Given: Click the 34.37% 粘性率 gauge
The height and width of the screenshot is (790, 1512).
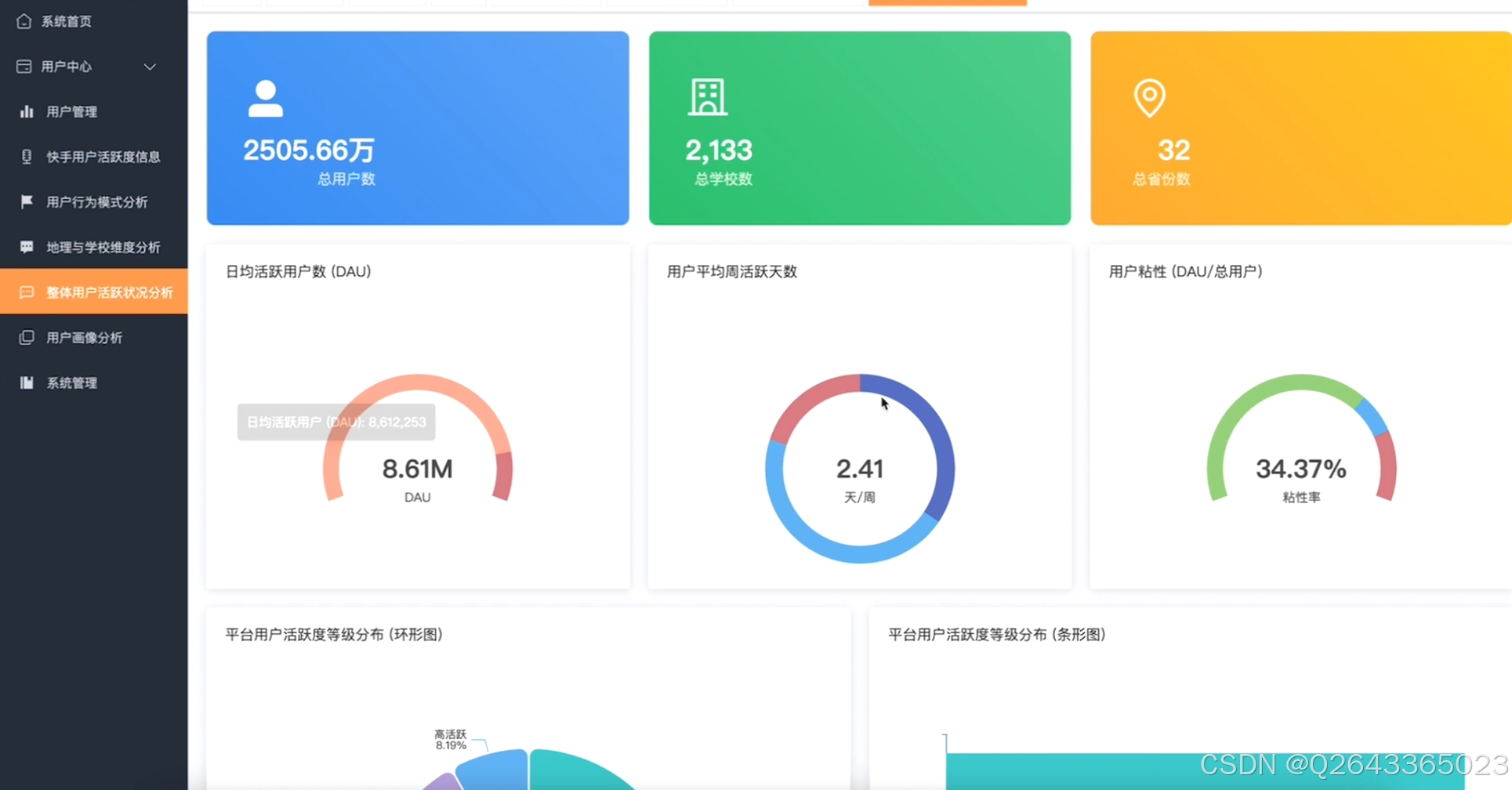Looking at the screenshot, I should click(x=1301, y=468).
